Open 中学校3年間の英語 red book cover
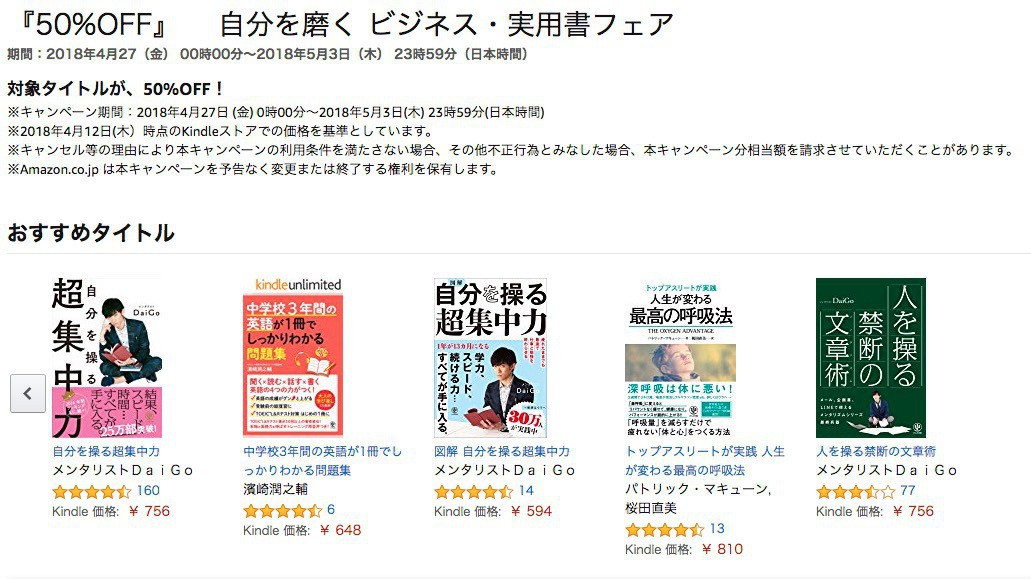This screenshot has width=1031, height=579. [293, 358]
